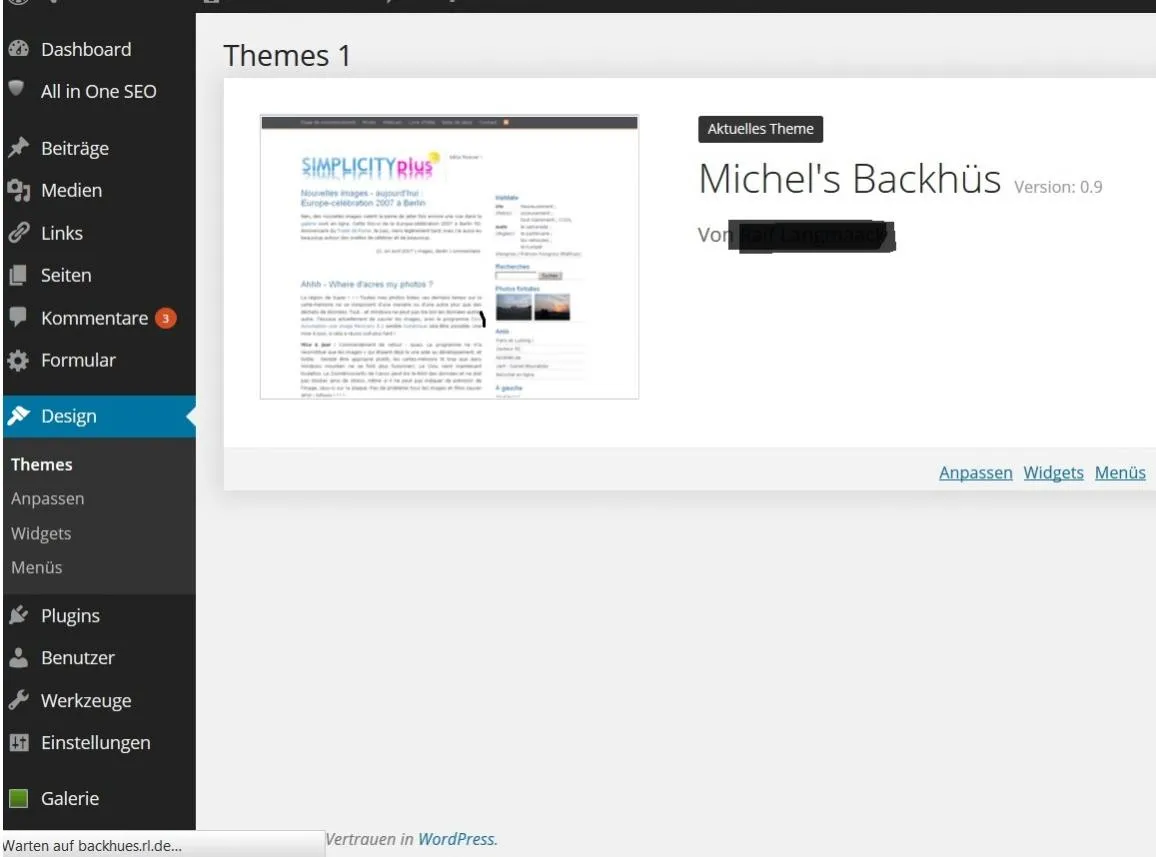
Task: Click the Michel's Backhüs theme title
Action: coord(849,178)
